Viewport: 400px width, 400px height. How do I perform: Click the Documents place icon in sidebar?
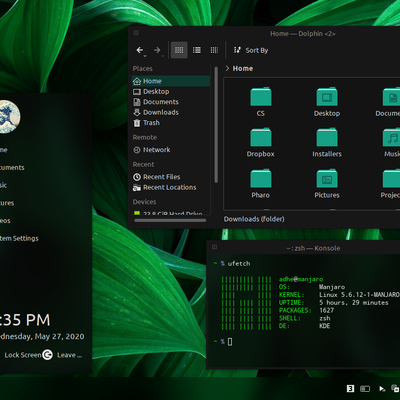[137, 102]
